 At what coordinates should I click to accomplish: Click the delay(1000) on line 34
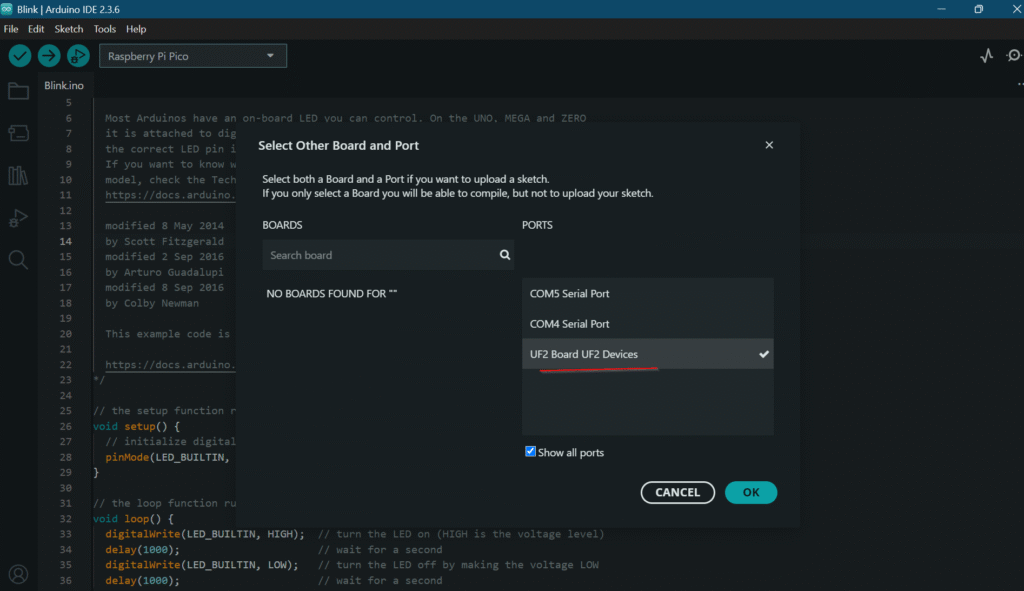(x=142, y=550)
